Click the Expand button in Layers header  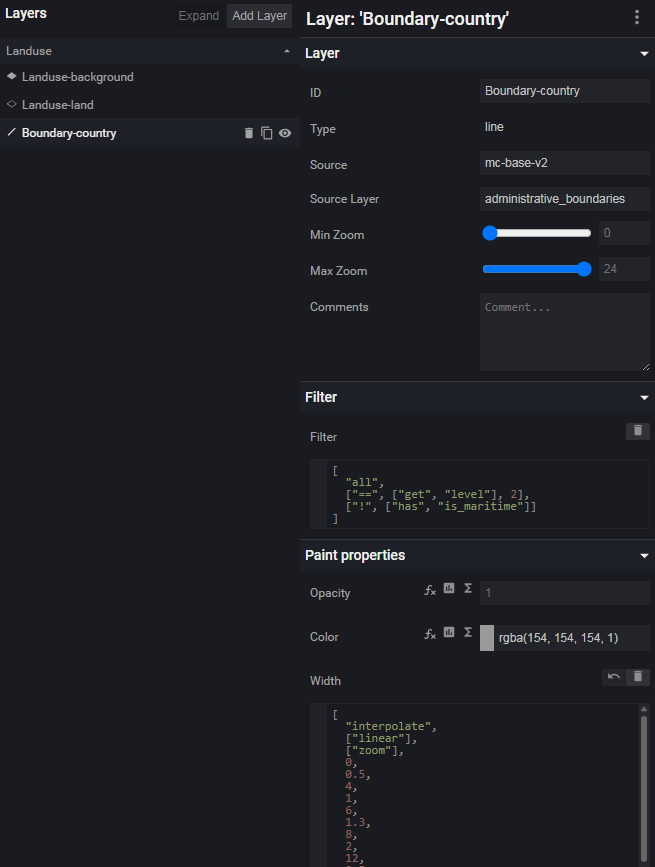point(198,16)
